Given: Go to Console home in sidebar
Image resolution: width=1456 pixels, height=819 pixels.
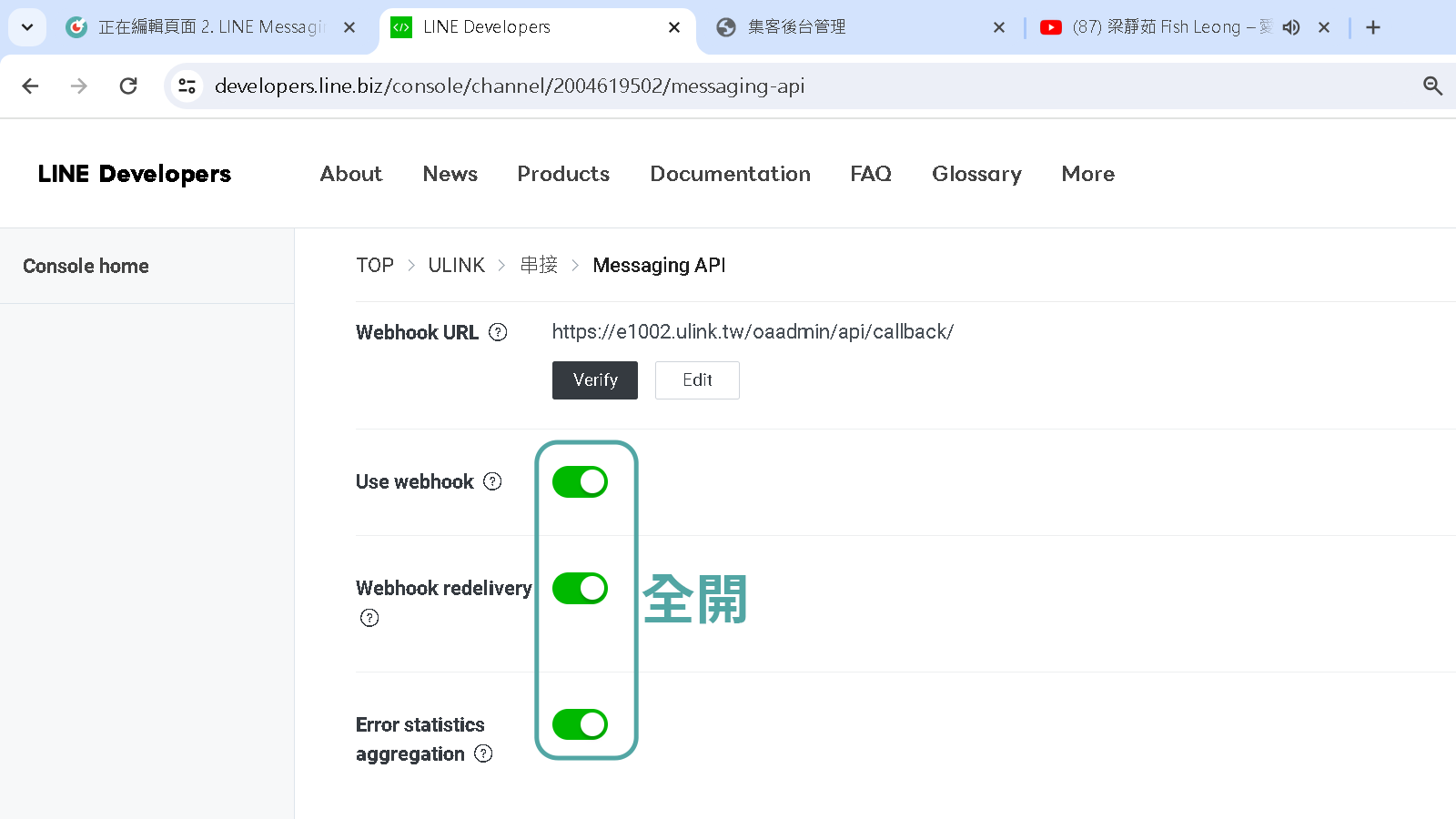Looking at the screenshot, I should (x=86, y=266).
